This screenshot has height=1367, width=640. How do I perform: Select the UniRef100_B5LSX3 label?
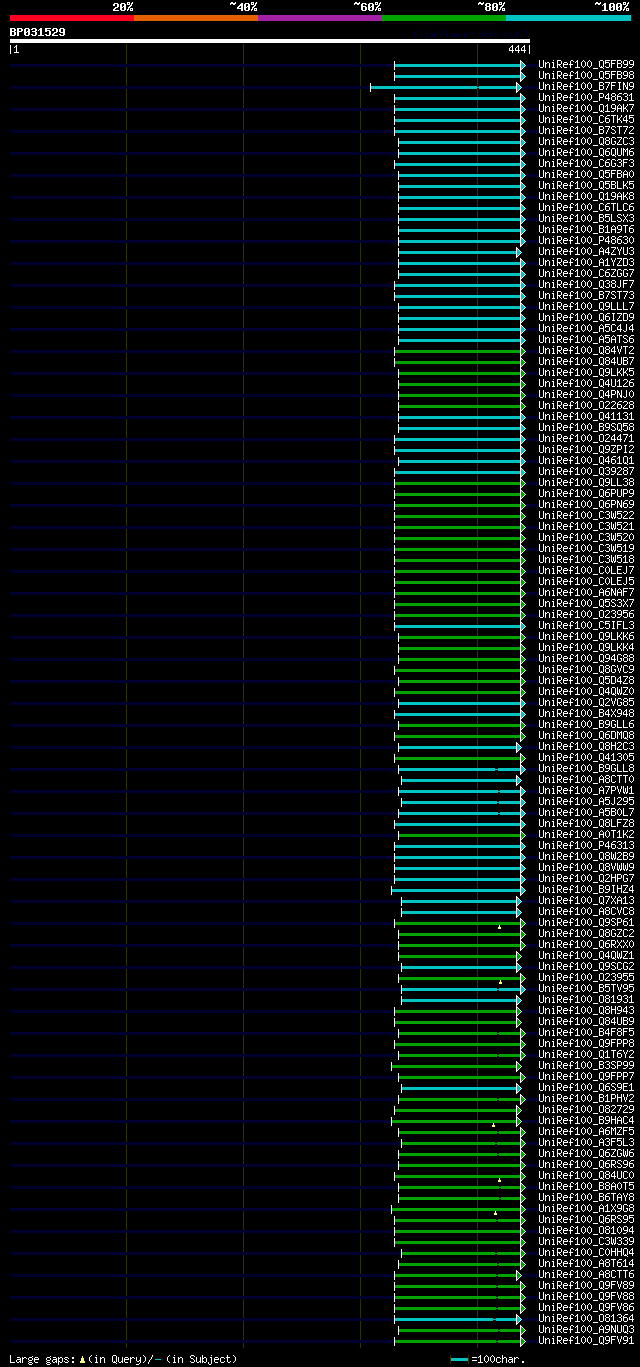click(x=586, y=218)
